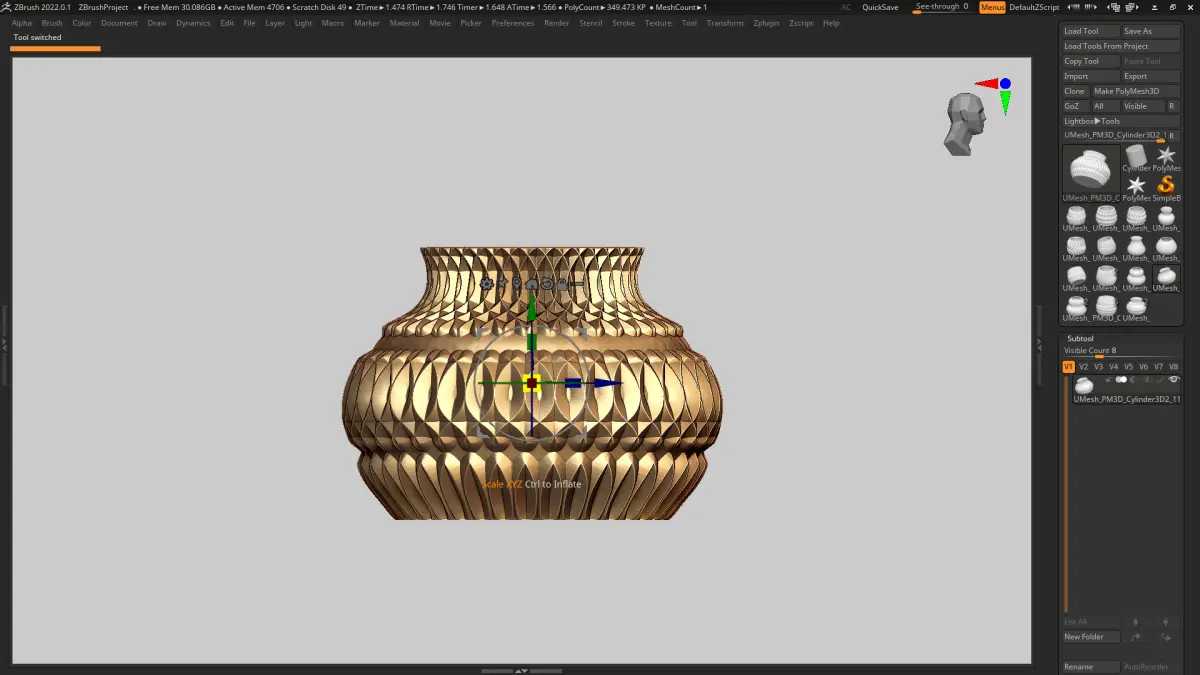Click the Export button
Image resolution: width=1200 pixels, height=675 pixels.
1151,76
